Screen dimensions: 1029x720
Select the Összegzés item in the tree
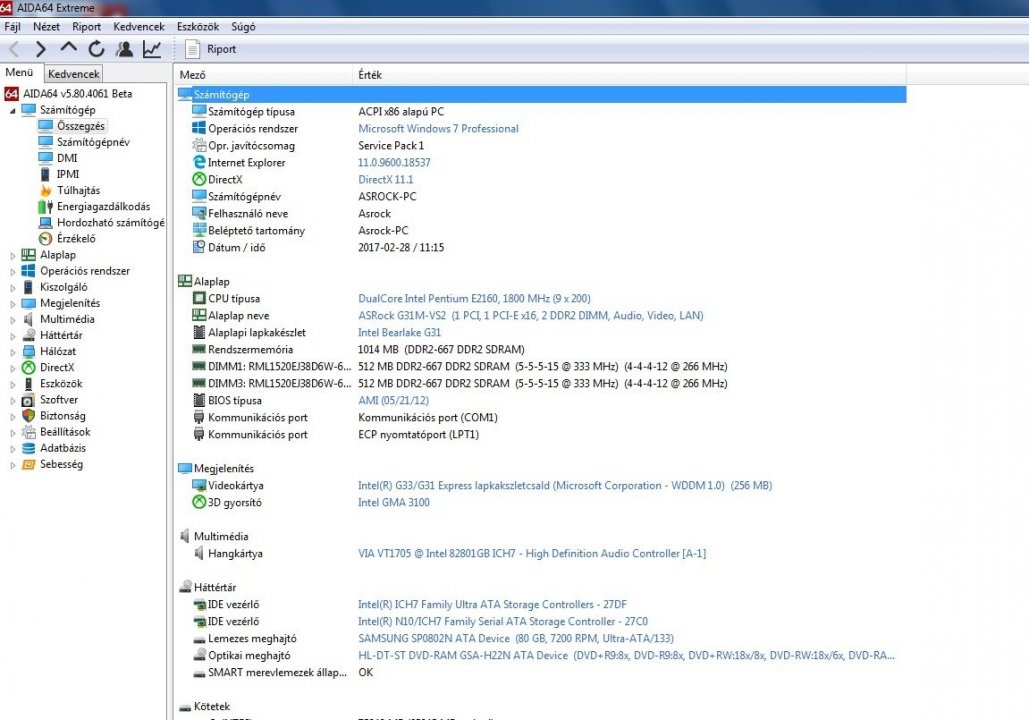point(80,126)
